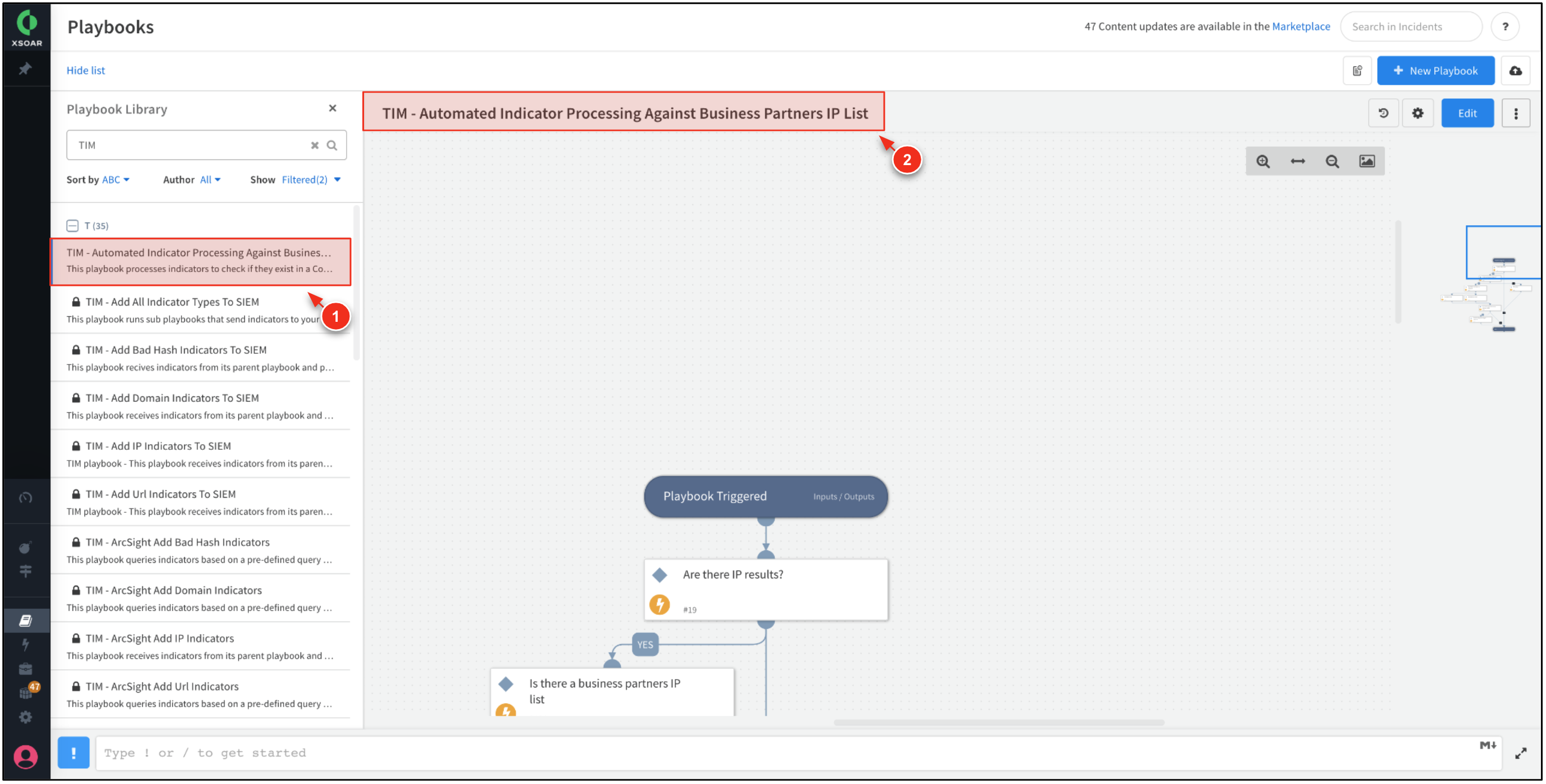Screen dimensions: 1546x784
Task: Click the canvas vertical scrollbar
Action: (x=1398, y=272)
